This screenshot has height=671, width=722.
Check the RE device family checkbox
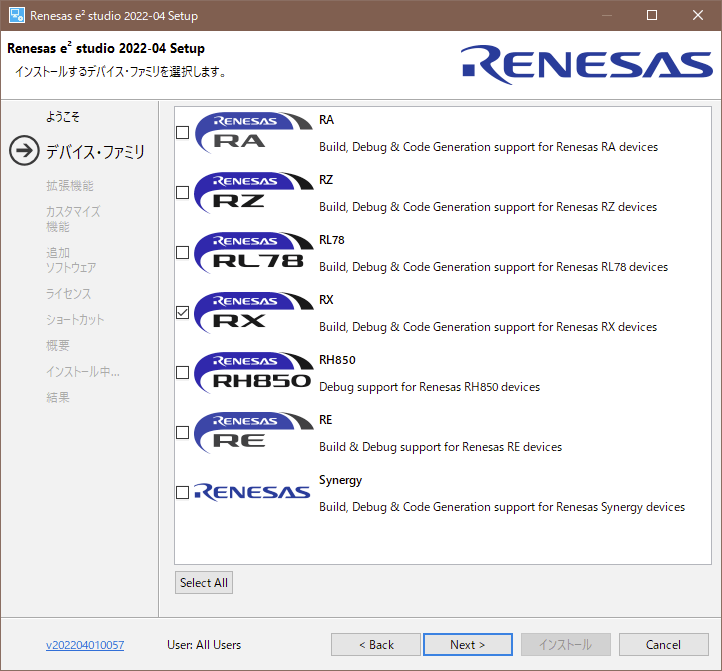tap(183, 433)
